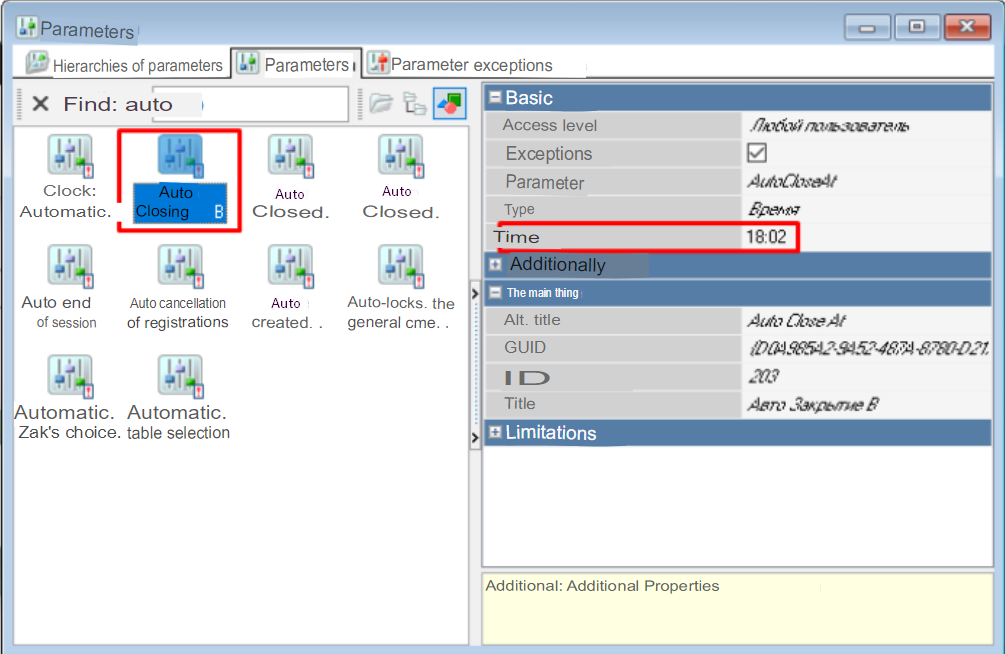Select the Auto created parameter icon

290,266
